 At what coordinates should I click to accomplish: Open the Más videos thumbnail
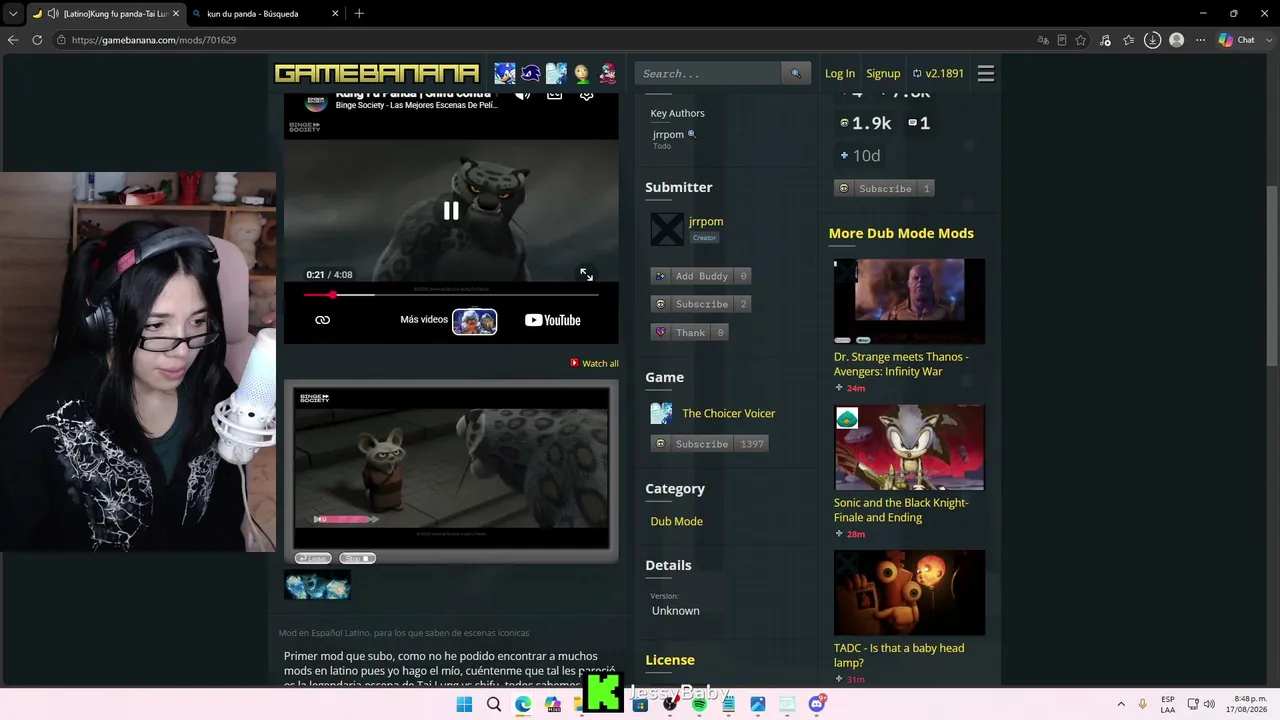(x=475, y=321)
